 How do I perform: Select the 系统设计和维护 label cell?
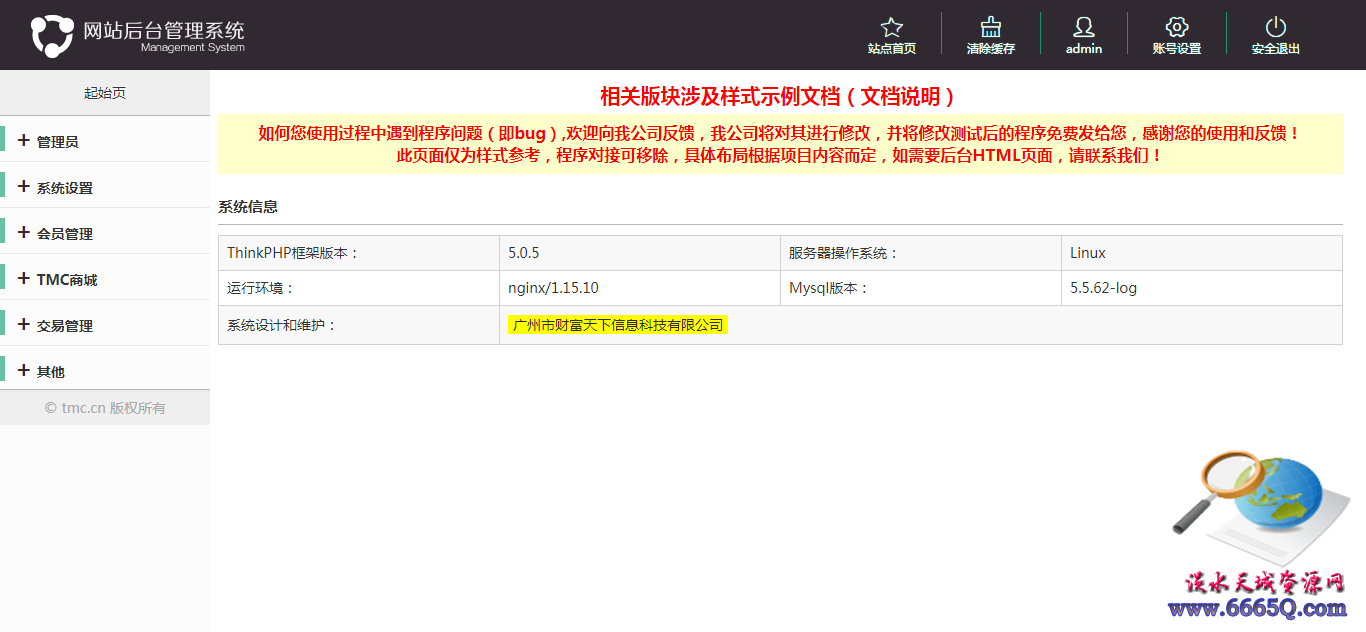click(359, 325)
